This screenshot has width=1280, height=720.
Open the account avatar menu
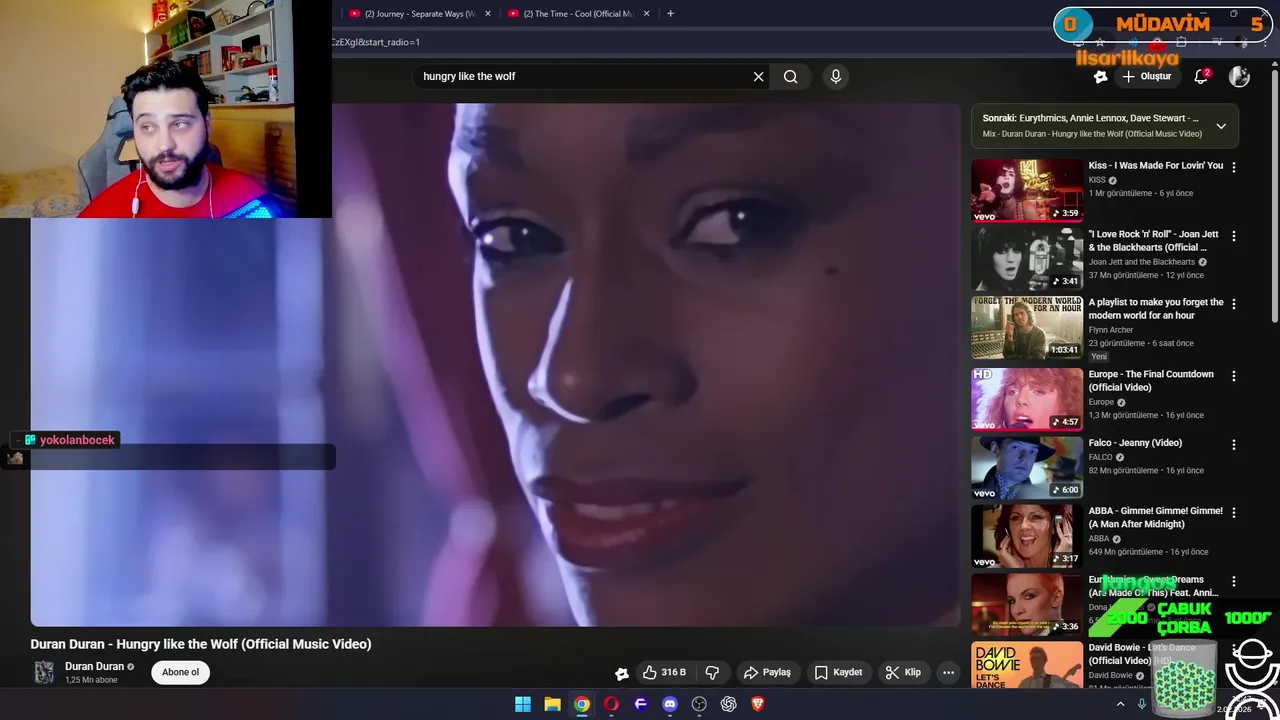pos(1239,76)
